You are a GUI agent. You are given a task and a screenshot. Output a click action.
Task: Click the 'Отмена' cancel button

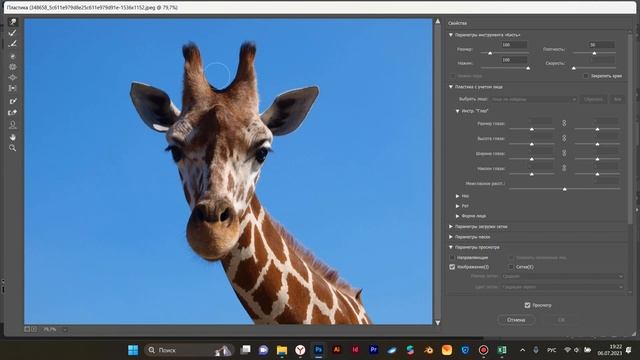pos(516,320)
